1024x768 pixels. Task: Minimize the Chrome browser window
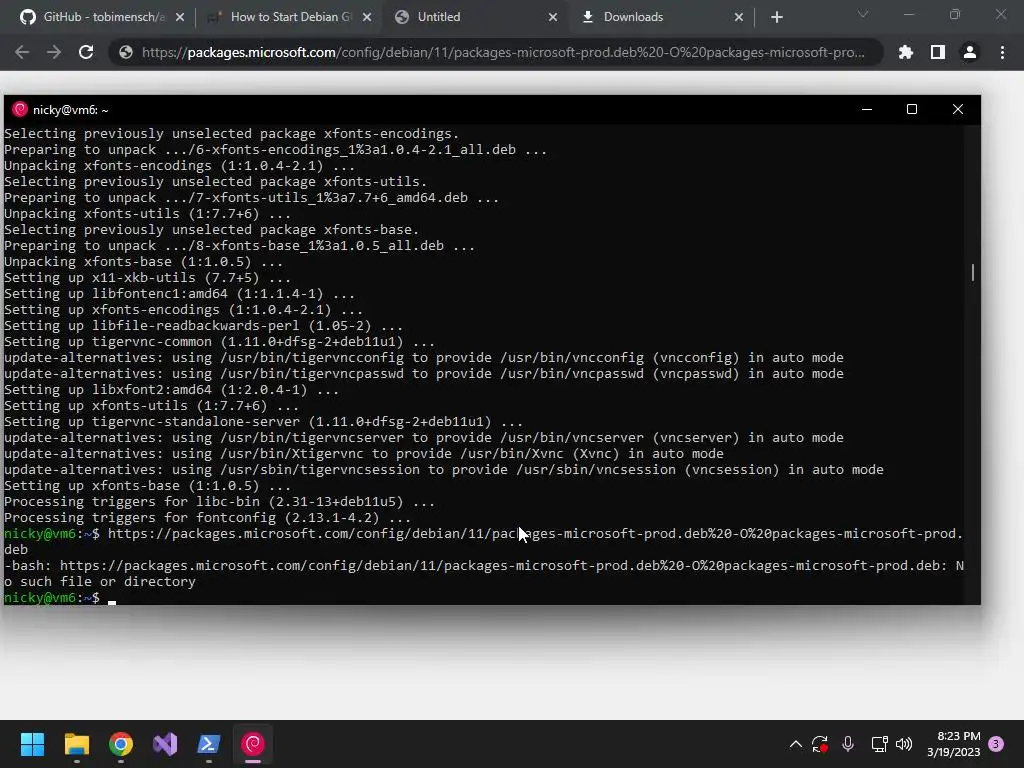click(909, 14)
